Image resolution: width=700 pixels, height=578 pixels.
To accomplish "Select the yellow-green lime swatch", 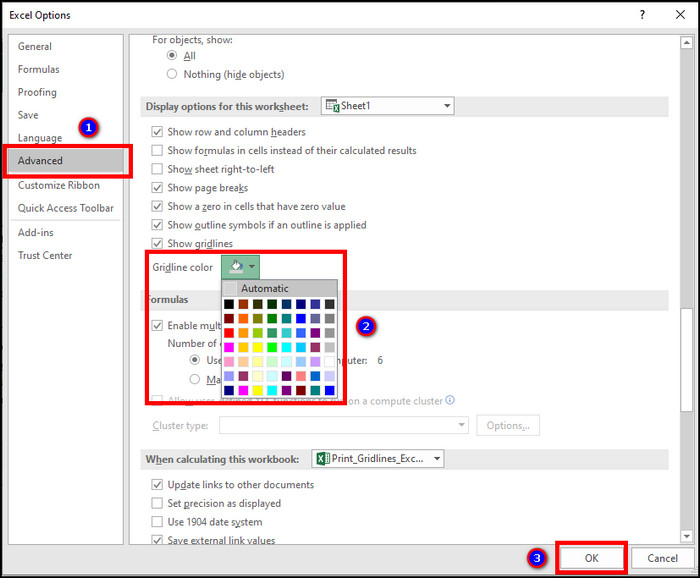I will (x=258, y=333).
